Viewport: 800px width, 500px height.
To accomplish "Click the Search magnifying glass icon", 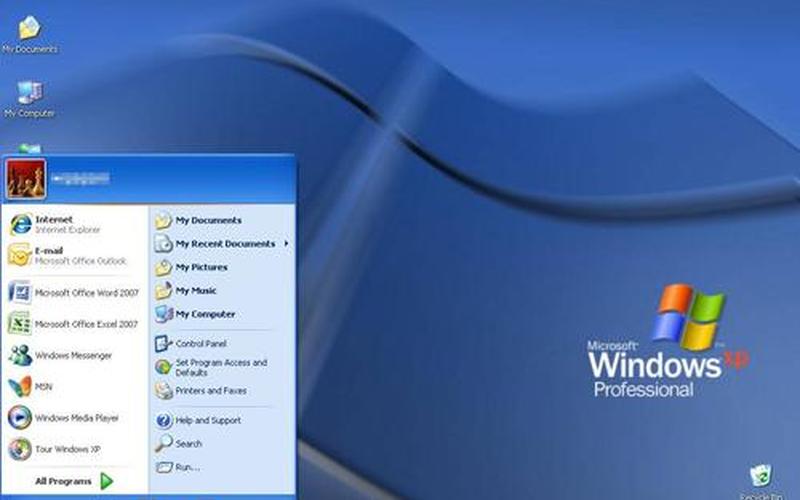I will 163,443.
